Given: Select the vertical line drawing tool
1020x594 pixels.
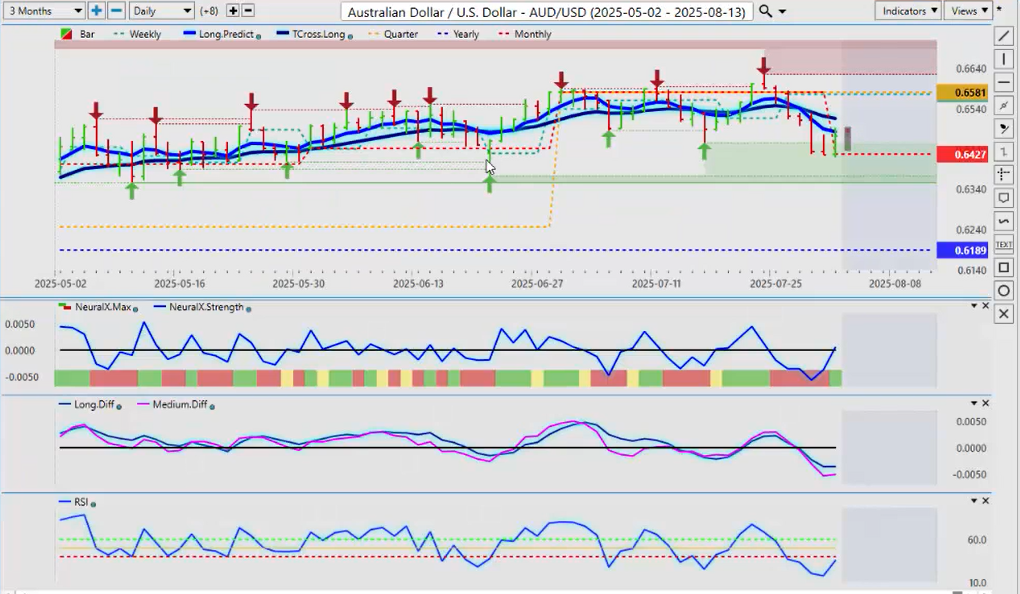Looking at the screenshot, I should (1004, 59).
